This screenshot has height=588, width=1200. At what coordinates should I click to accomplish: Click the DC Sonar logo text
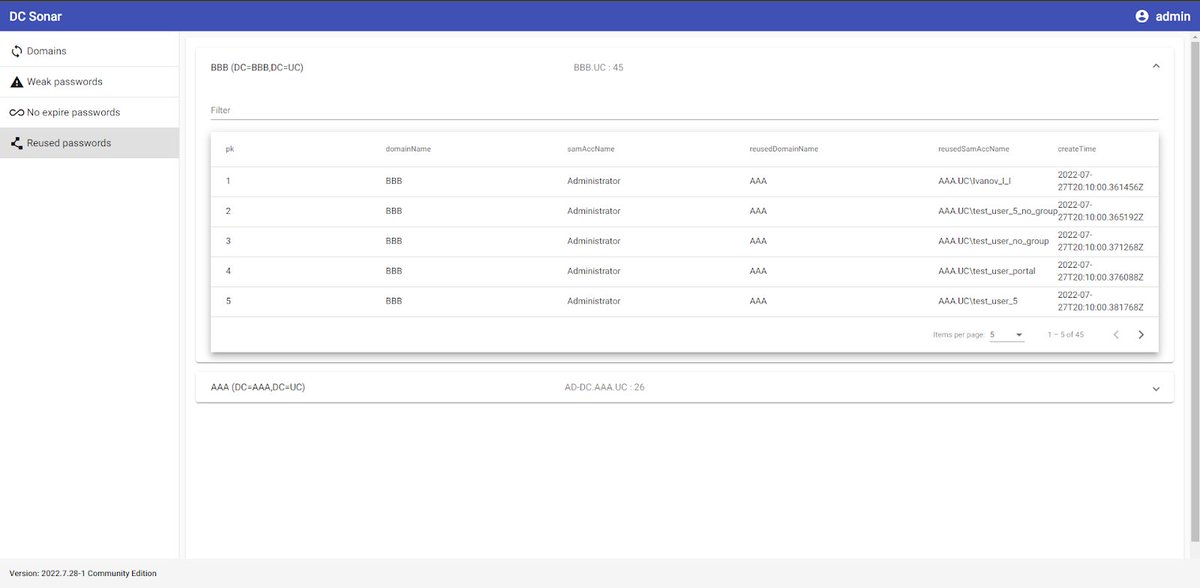click(x=34, y=15)
